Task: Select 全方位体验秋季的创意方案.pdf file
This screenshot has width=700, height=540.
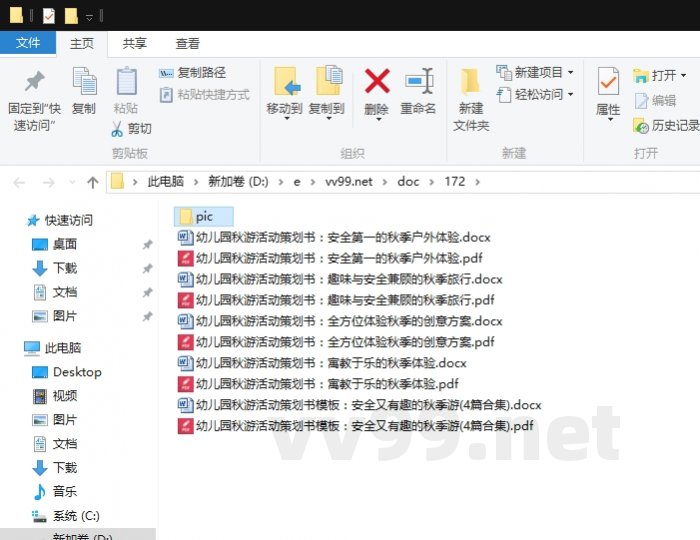Action: tap(336, 342)
